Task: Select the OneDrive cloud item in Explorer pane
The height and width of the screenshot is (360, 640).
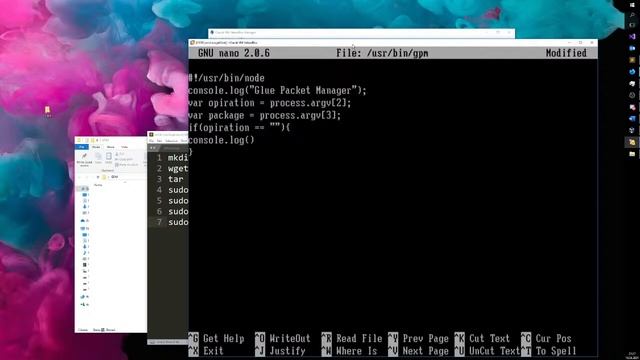Action: (84, 220)
